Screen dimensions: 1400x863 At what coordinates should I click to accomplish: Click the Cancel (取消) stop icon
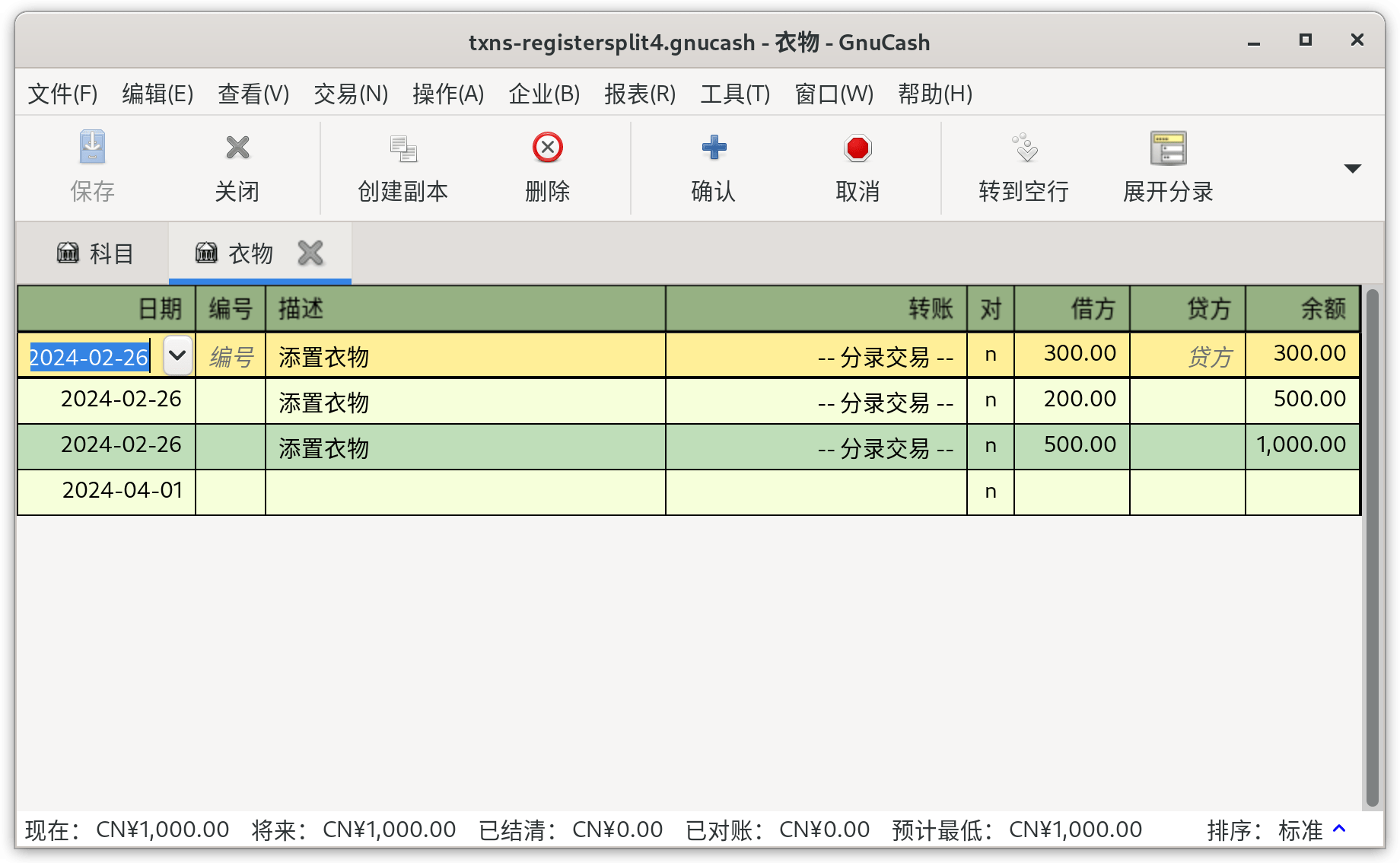(857, 148)
